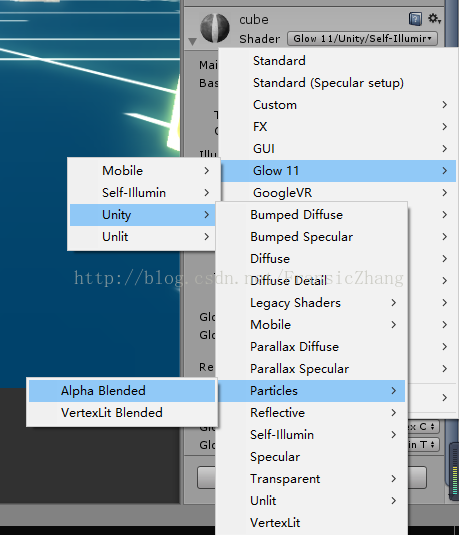This screenshot has height=535, width=459.
Task: Select Standard (Specular setup) shader
Action: [x=337, y=83]
